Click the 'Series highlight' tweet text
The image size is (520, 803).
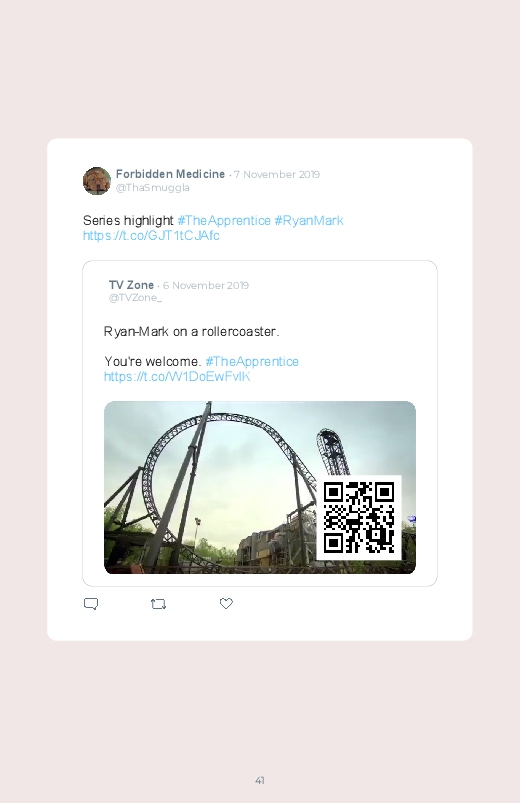point(128,220)
